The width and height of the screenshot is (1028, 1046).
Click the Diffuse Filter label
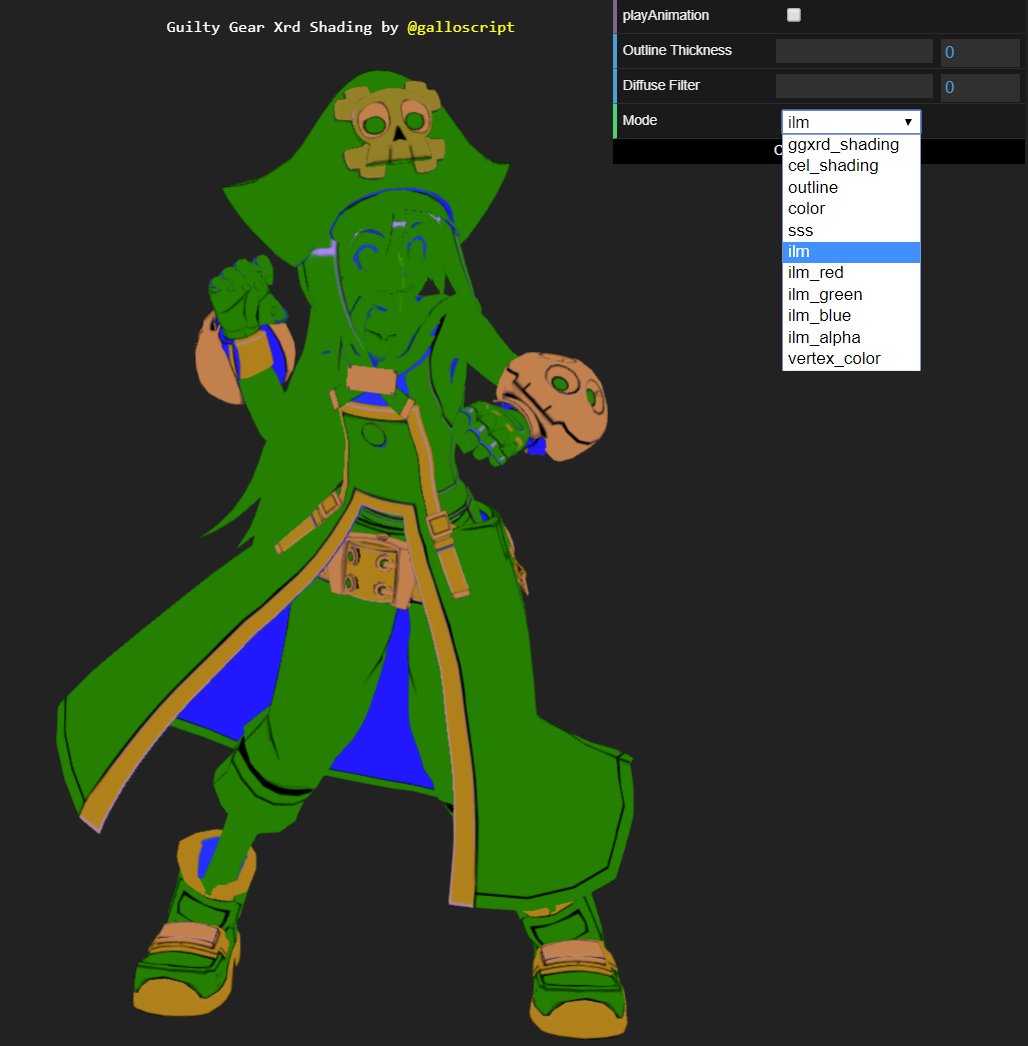coord(660,85)
